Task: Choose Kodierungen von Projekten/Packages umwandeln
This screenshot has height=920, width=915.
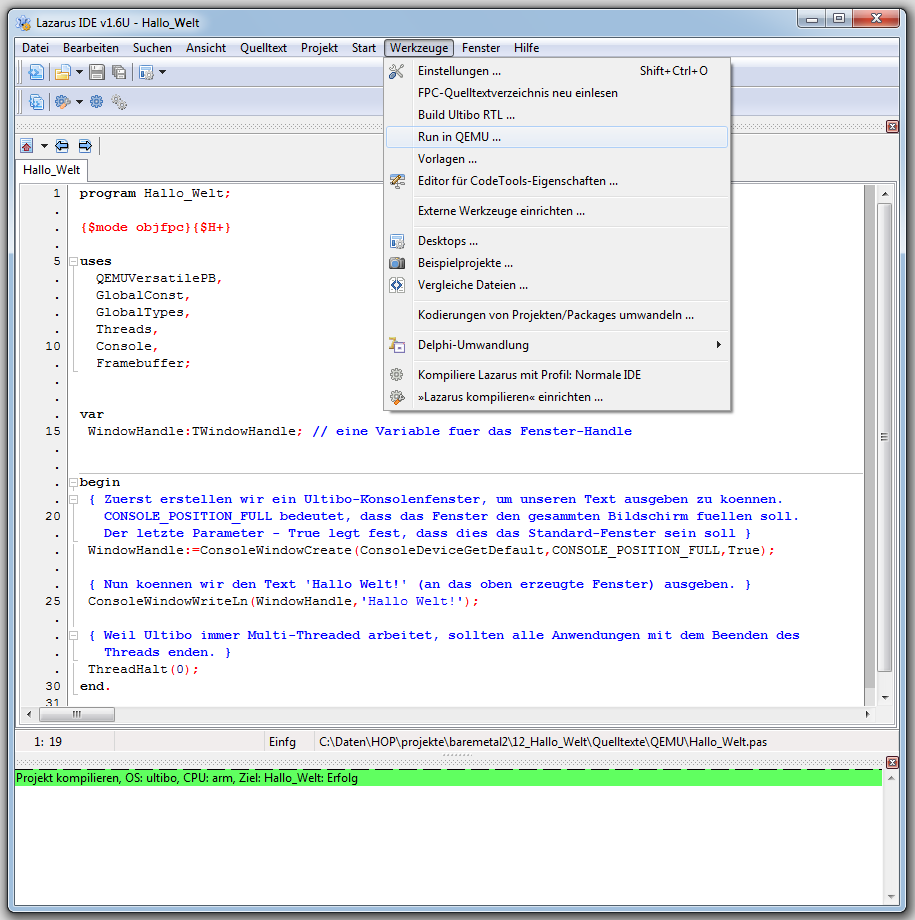Action: tap(556, 315)
